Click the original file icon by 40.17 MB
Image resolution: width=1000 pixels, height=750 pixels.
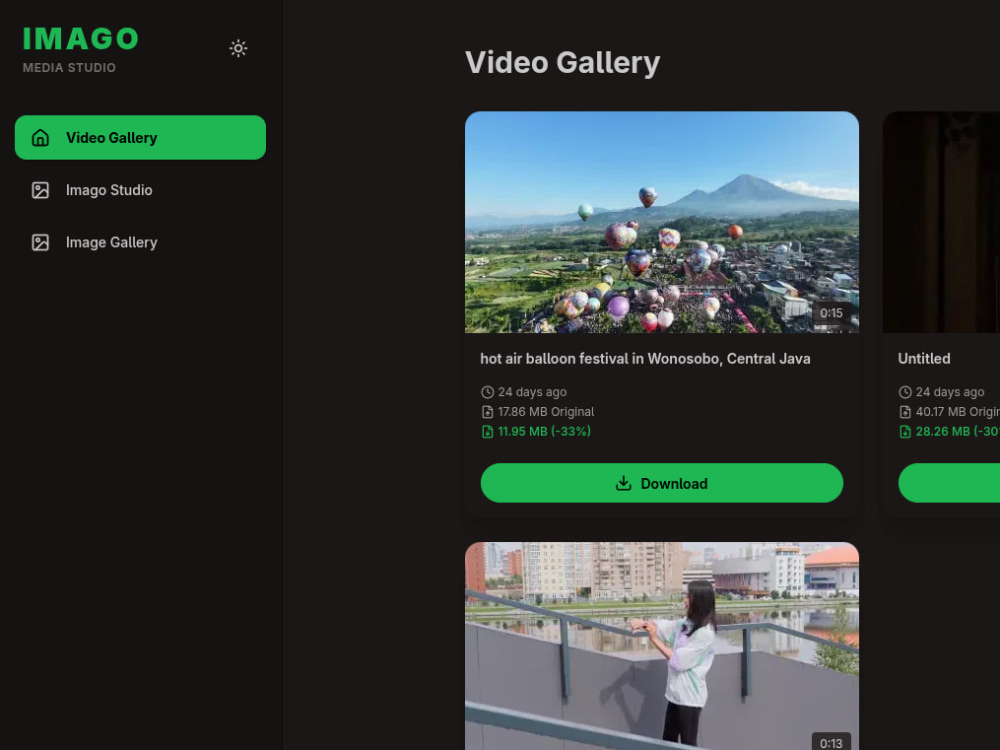(905, 412)
